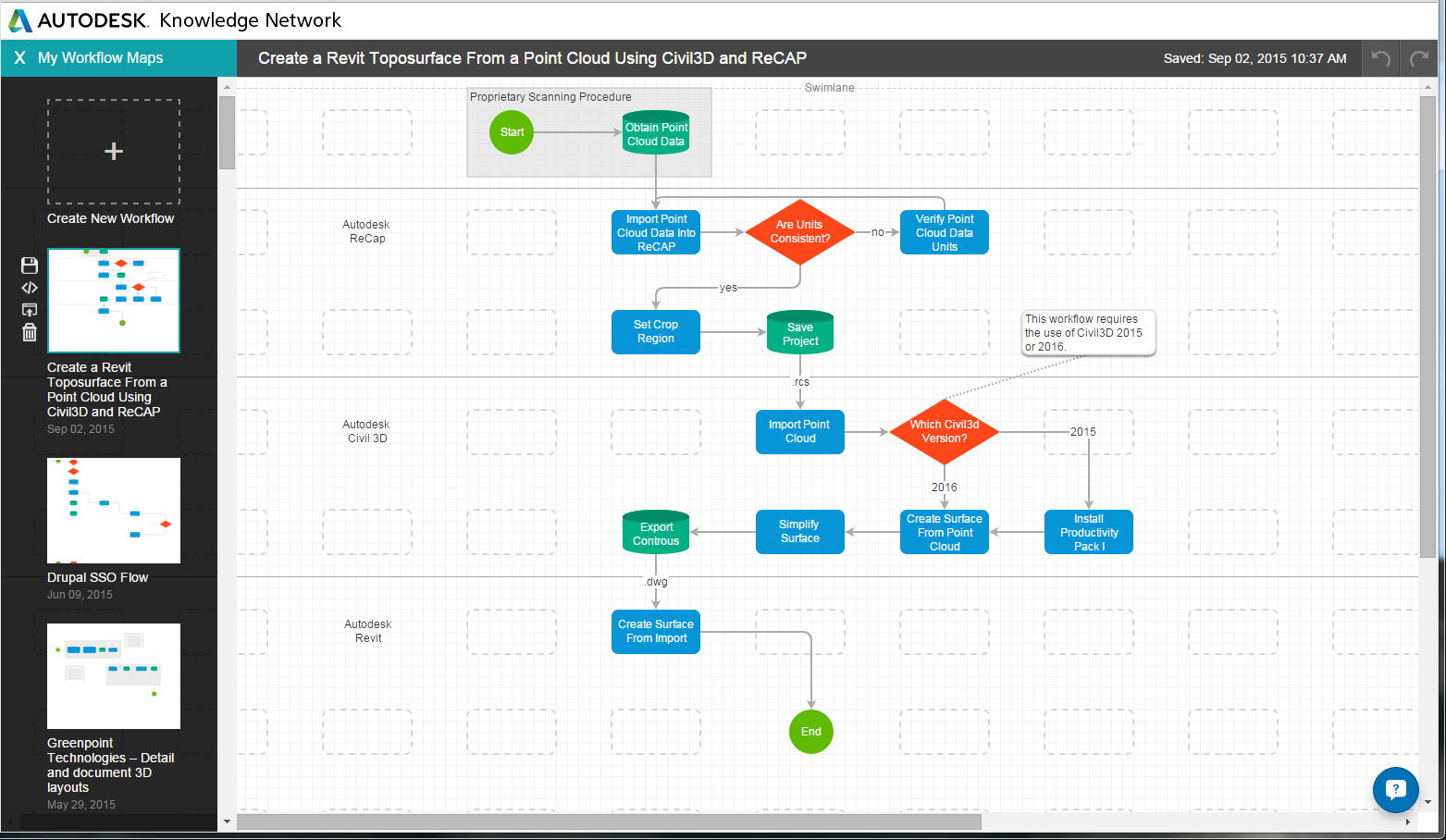Click the redo arrow in the header

coord(1418,58)
